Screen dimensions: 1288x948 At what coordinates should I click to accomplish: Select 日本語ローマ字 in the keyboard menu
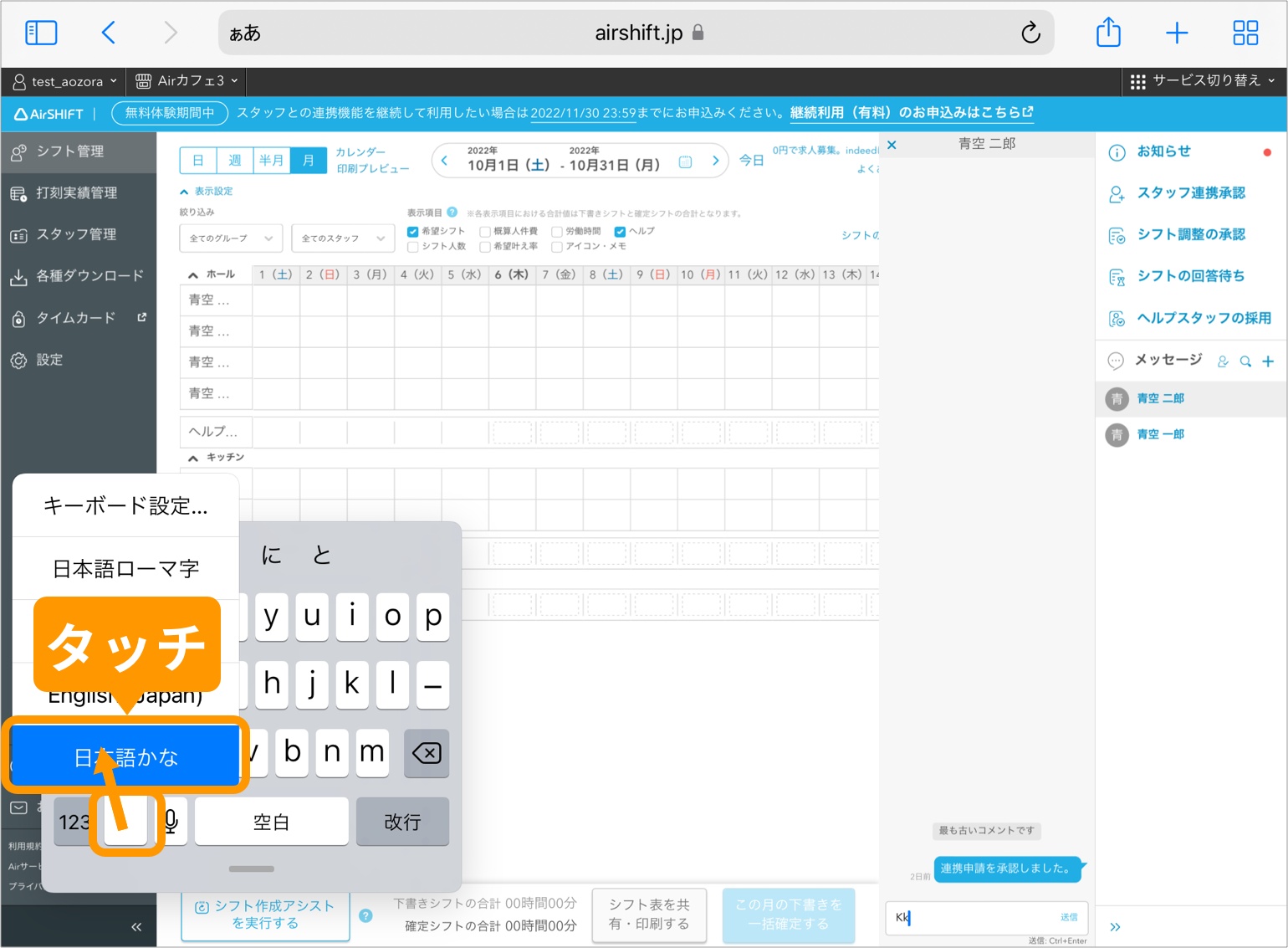coord(125,569)
